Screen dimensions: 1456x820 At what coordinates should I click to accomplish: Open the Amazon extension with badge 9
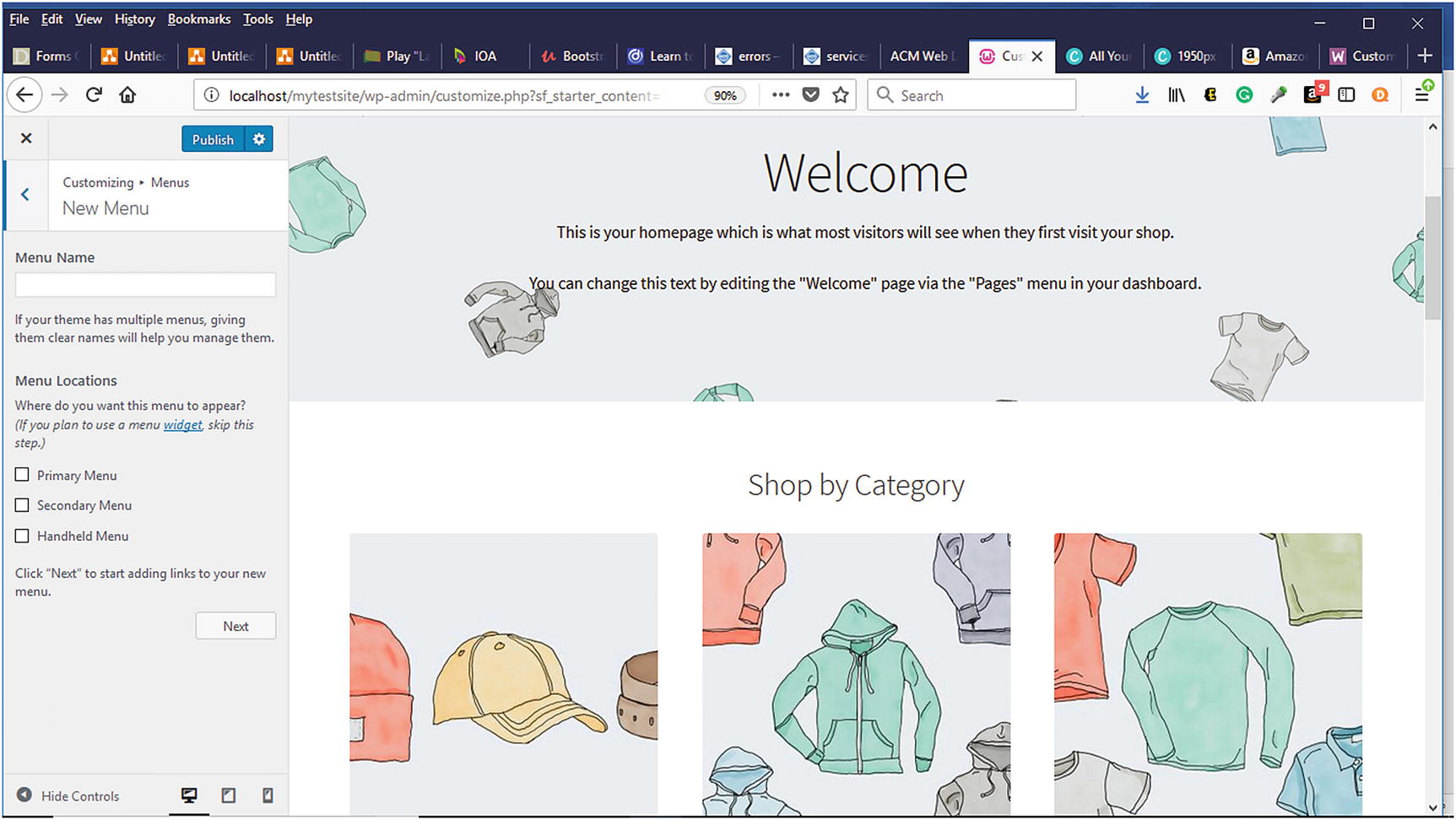coord(1313,93)
